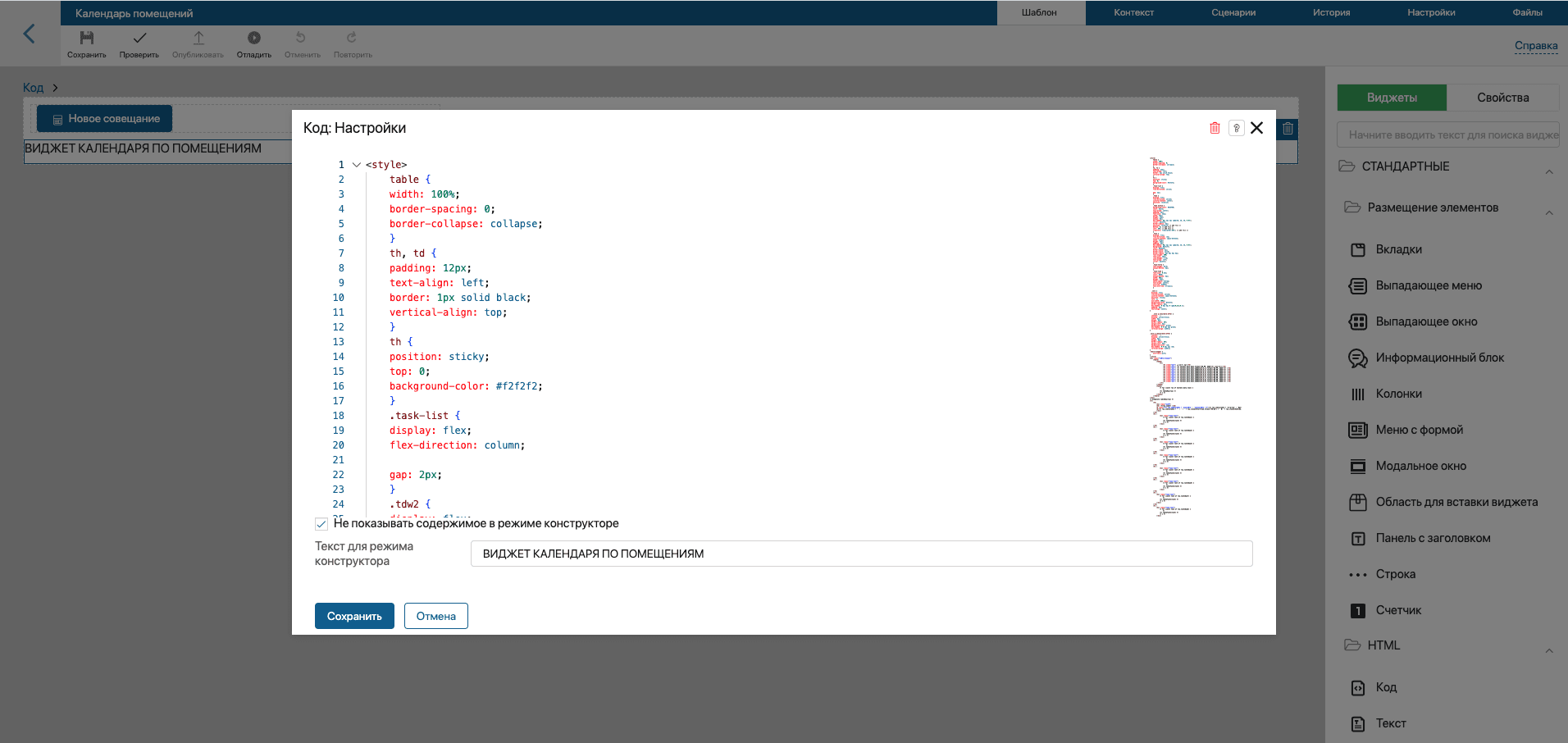Click the Отладить debug toolbar icon

point(254,38)
